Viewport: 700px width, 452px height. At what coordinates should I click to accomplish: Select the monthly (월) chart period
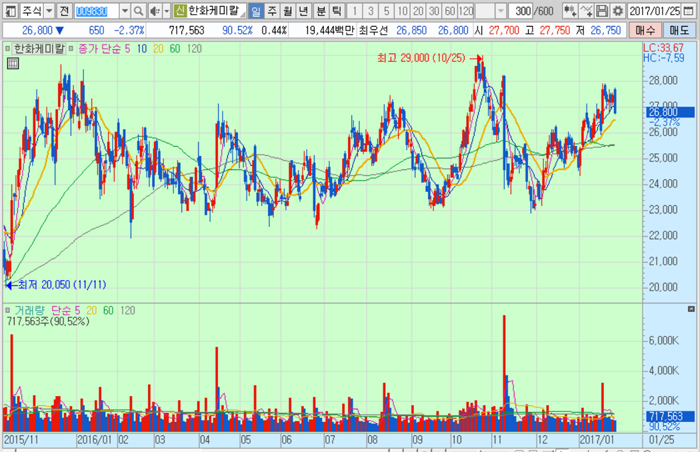point(289,10)
